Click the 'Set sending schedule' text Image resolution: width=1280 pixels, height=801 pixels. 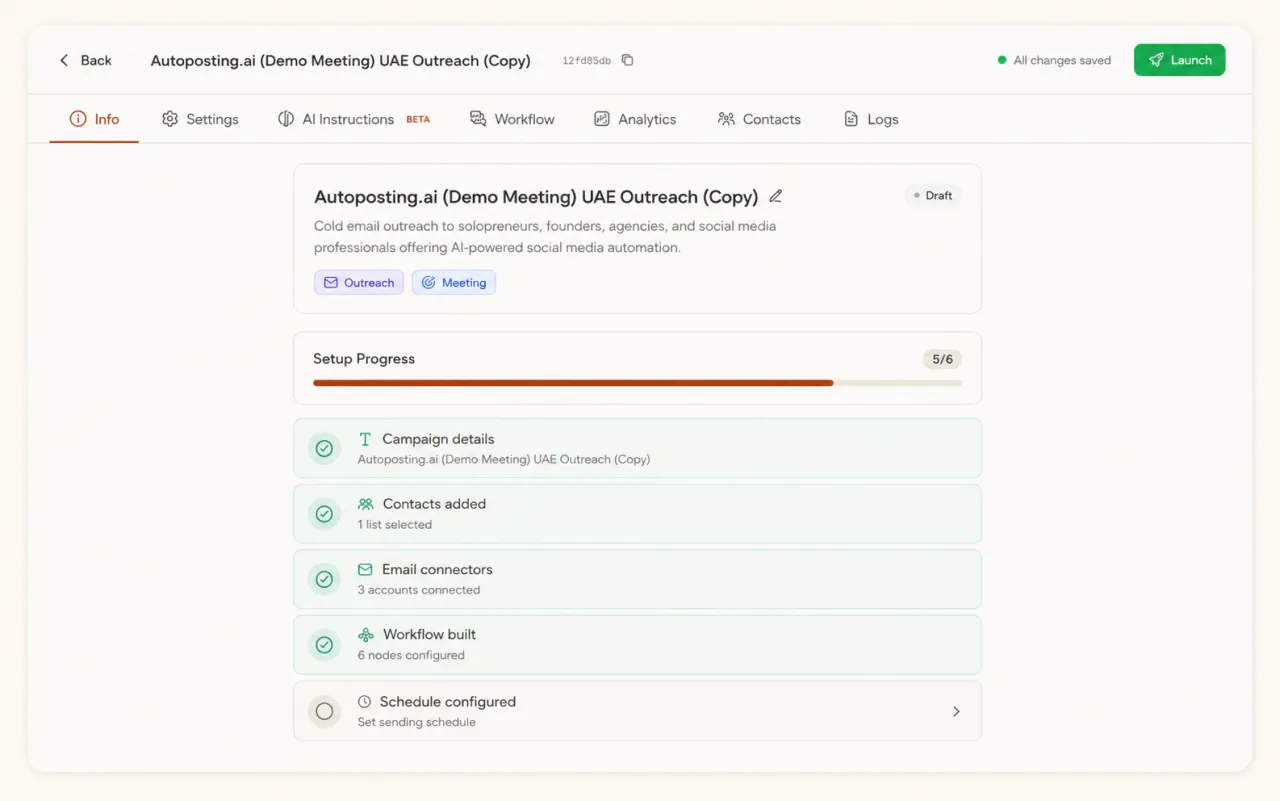(417, 722)
